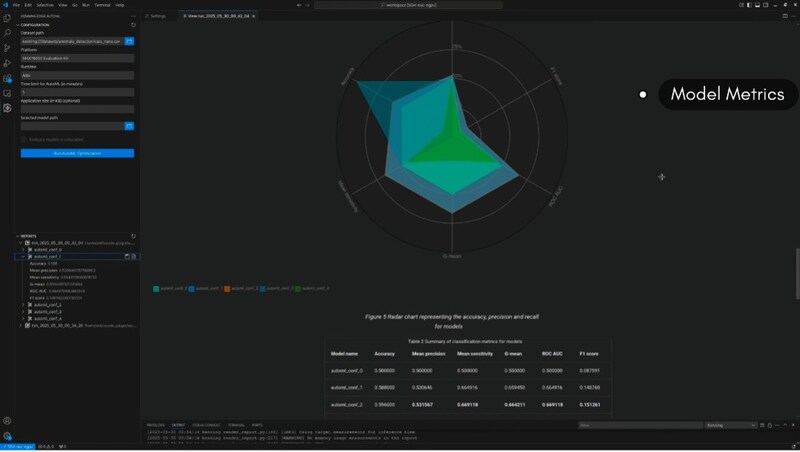
Task: Expand the automl_conf_2 report node
Action: coord(23,305)
